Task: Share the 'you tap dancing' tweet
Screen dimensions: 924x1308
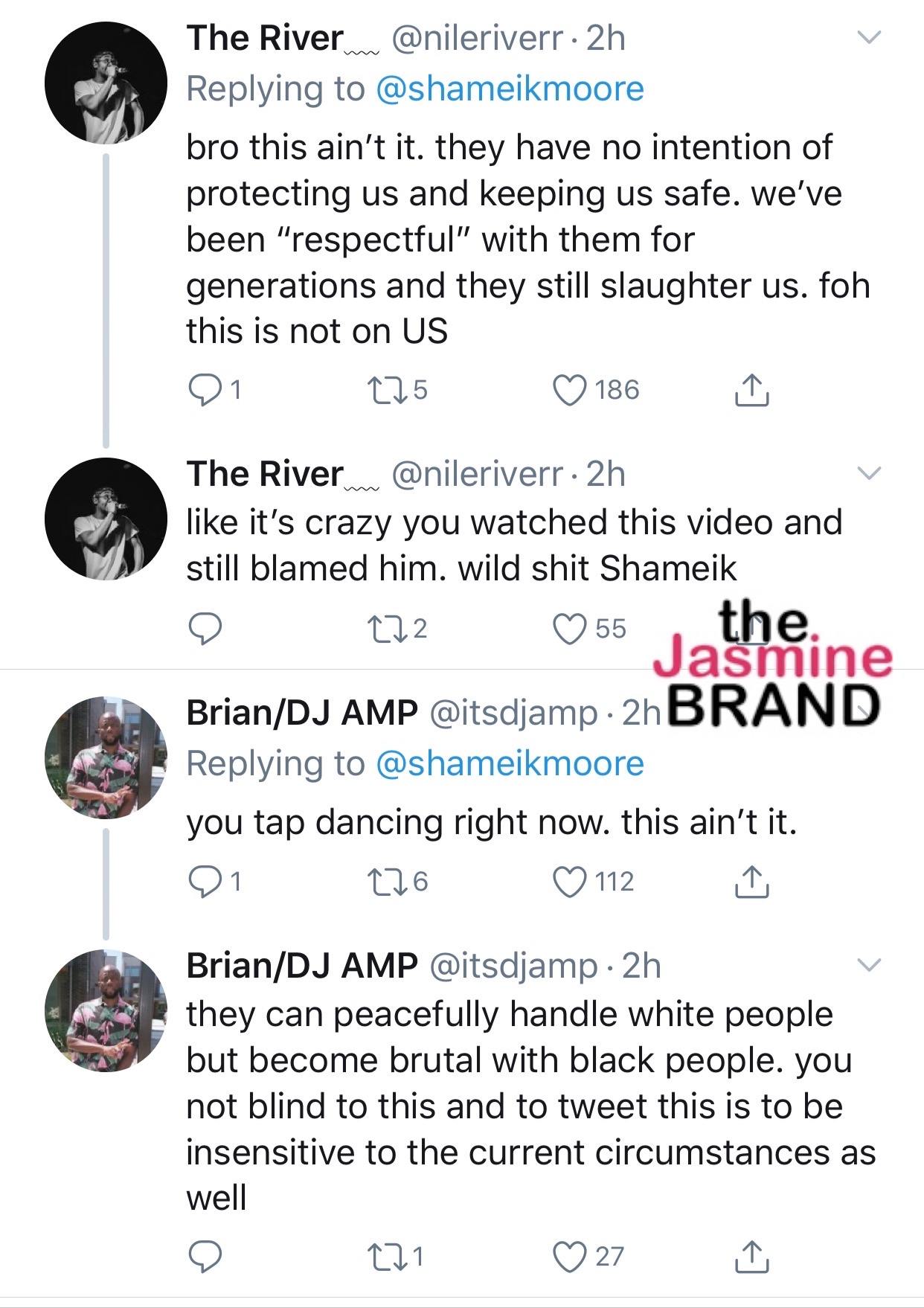Action: (751, 882)
